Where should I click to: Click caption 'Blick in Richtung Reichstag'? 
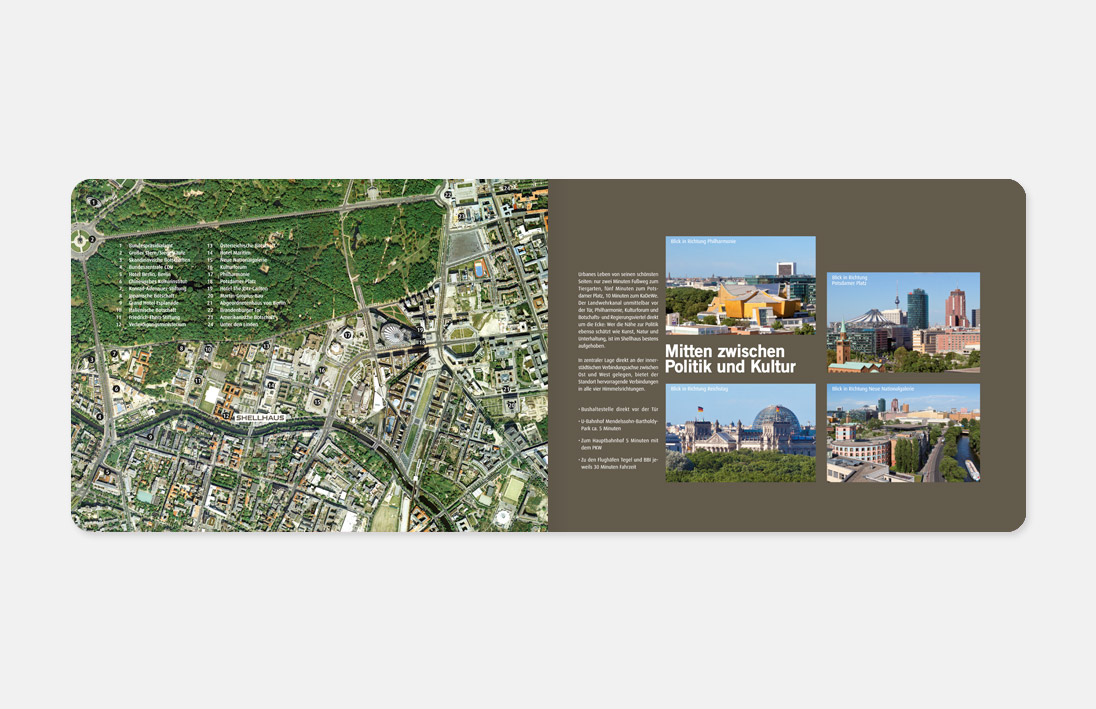pos(699,389)
